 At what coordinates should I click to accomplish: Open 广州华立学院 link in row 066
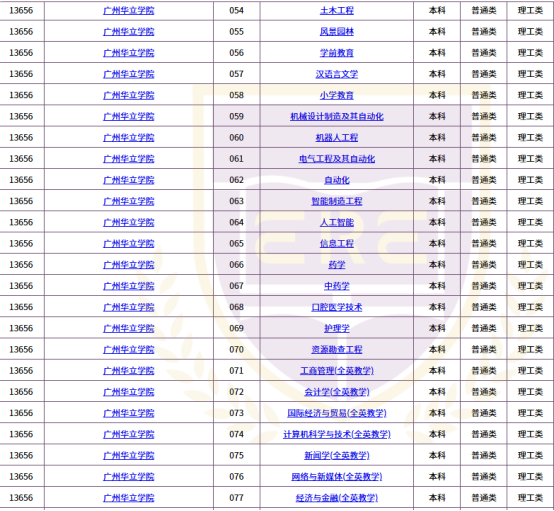[129, 265]
